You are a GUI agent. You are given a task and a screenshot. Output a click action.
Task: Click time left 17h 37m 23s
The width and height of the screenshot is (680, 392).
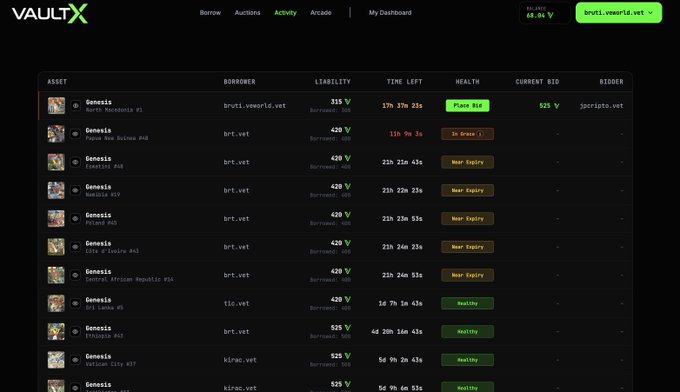point(402,105)
